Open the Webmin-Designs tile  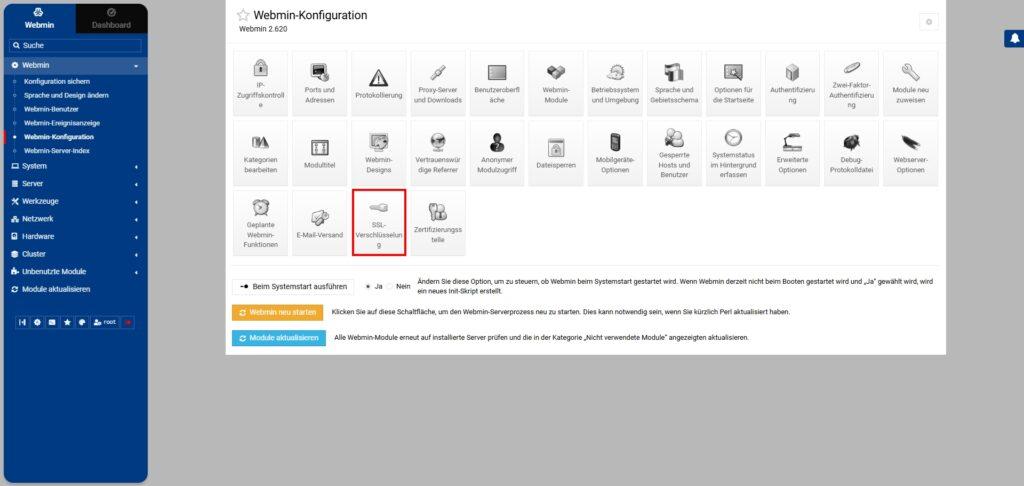click(379, 153)
